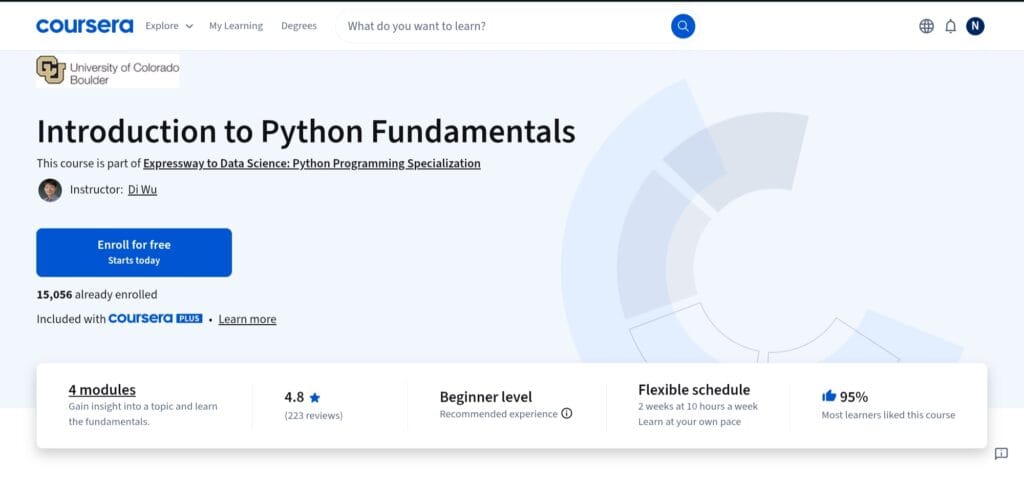Click the Learn more link

point(247,319)
